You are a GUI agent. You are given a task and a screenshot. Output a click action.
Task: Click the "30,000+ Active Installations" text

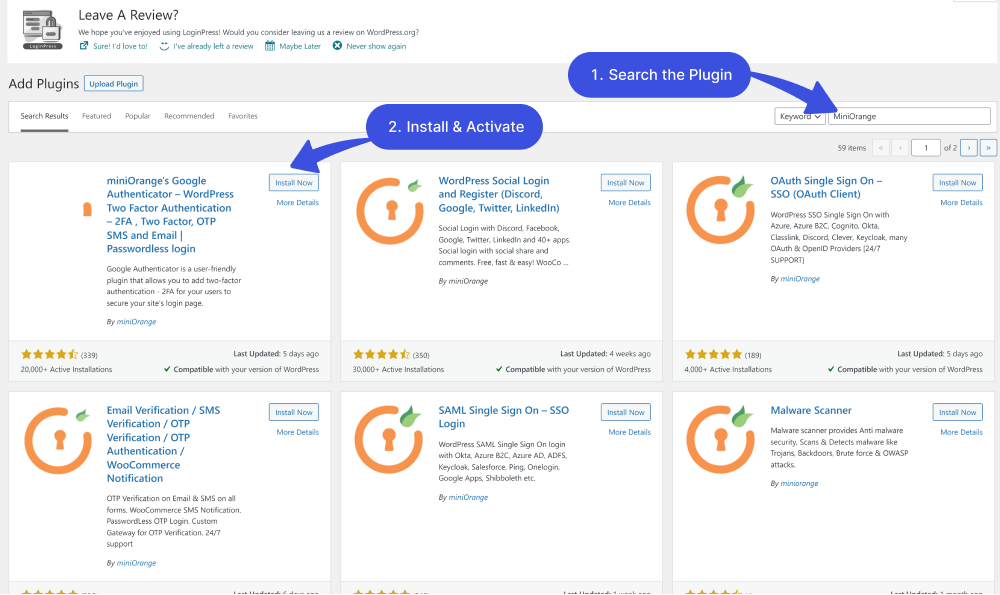(x=399, y=369)
